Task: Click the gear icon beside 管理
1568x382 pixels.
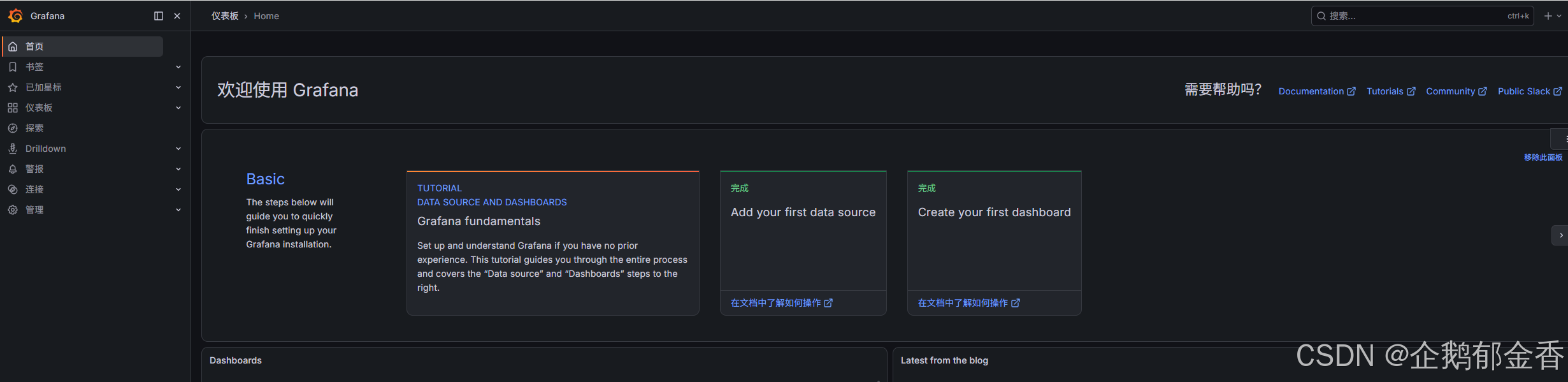Action: point(13,210)
